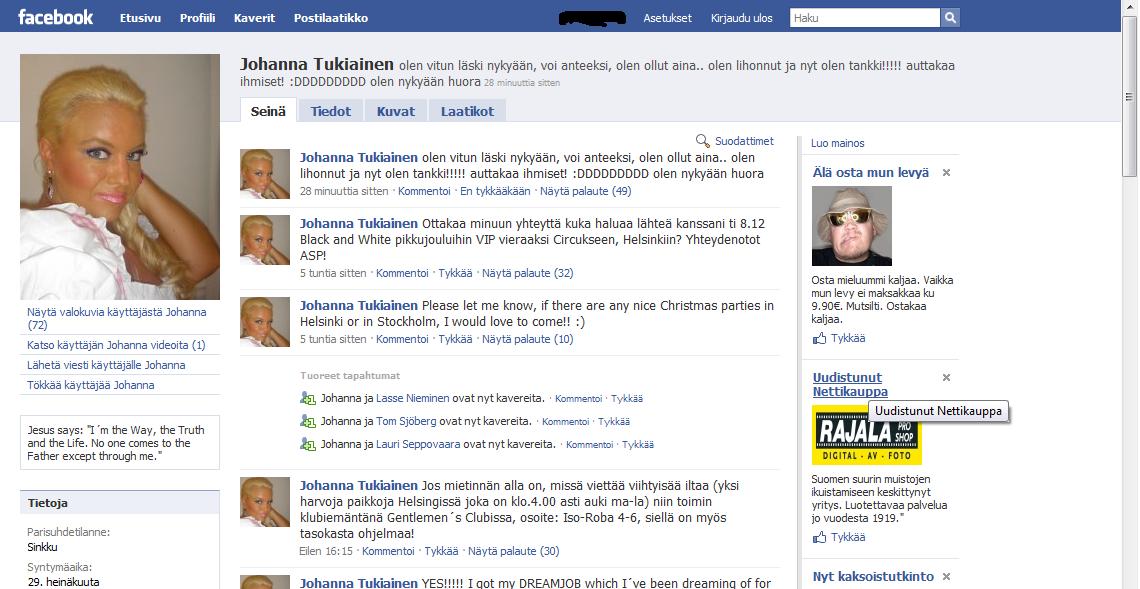Close the Nyt kaksoistutkinto ad
This screenshot has width=1140, height=589.
pyautogui.click(x=946, y=577)
